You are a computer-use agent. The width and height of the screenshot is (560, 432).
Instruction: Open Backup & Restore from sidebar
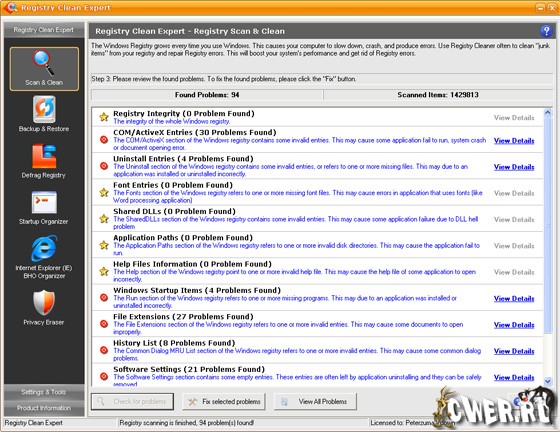44,114
